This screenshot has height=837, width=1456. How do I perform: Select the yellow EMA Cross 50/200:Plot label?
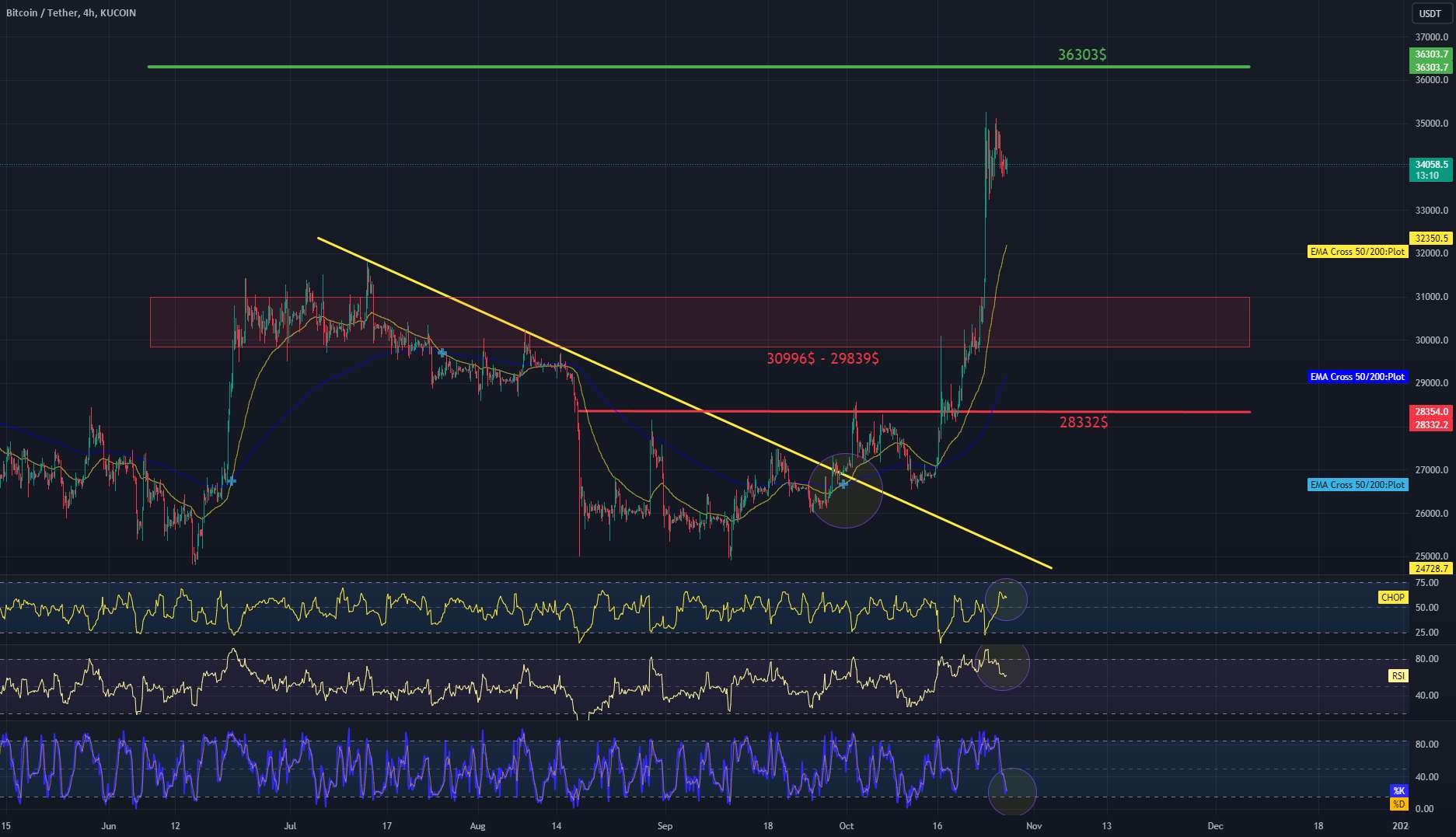pyautogui.click(x=1357, y=252)
